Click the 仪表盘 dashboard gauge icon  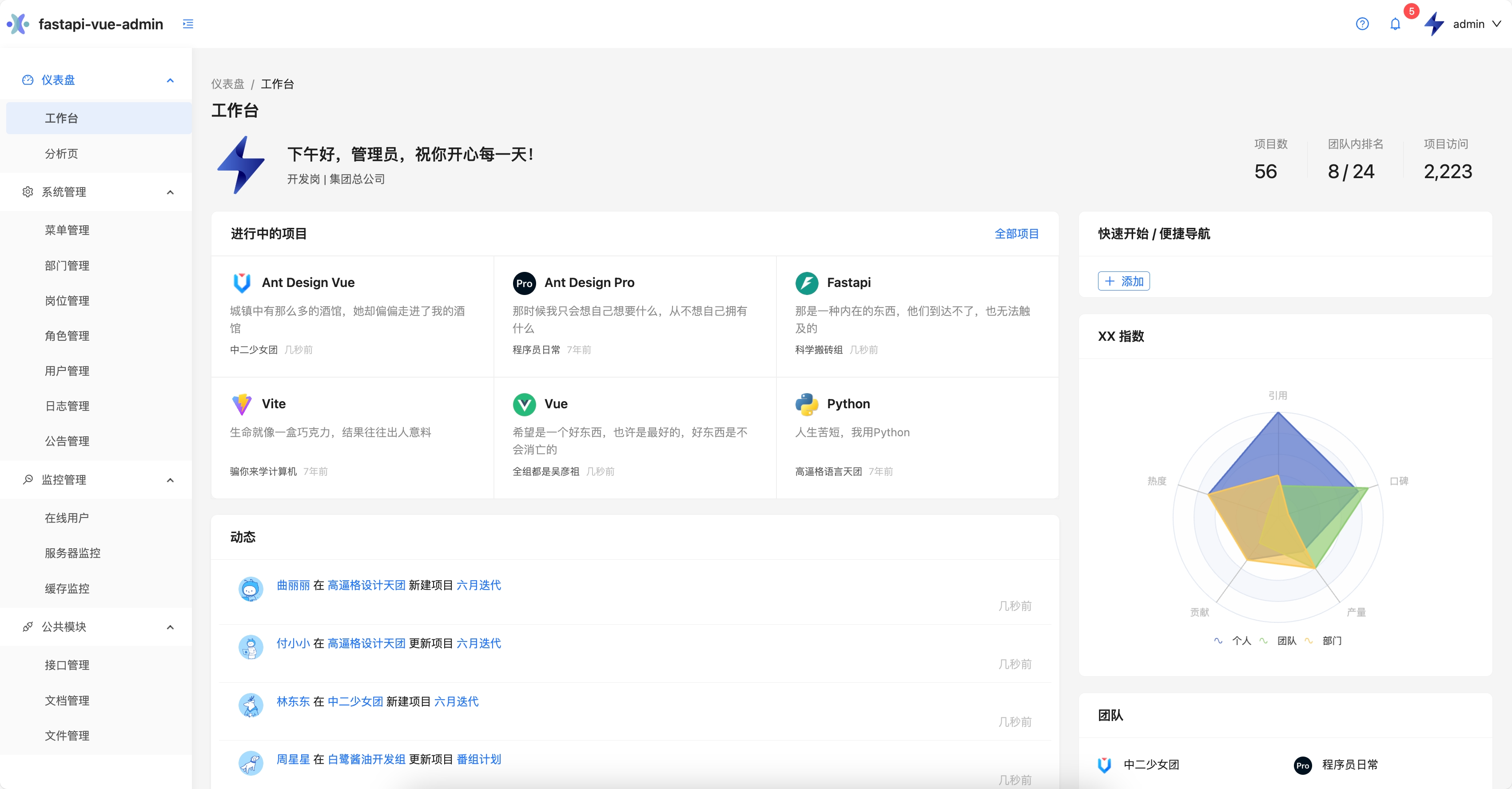click(28, 80)
